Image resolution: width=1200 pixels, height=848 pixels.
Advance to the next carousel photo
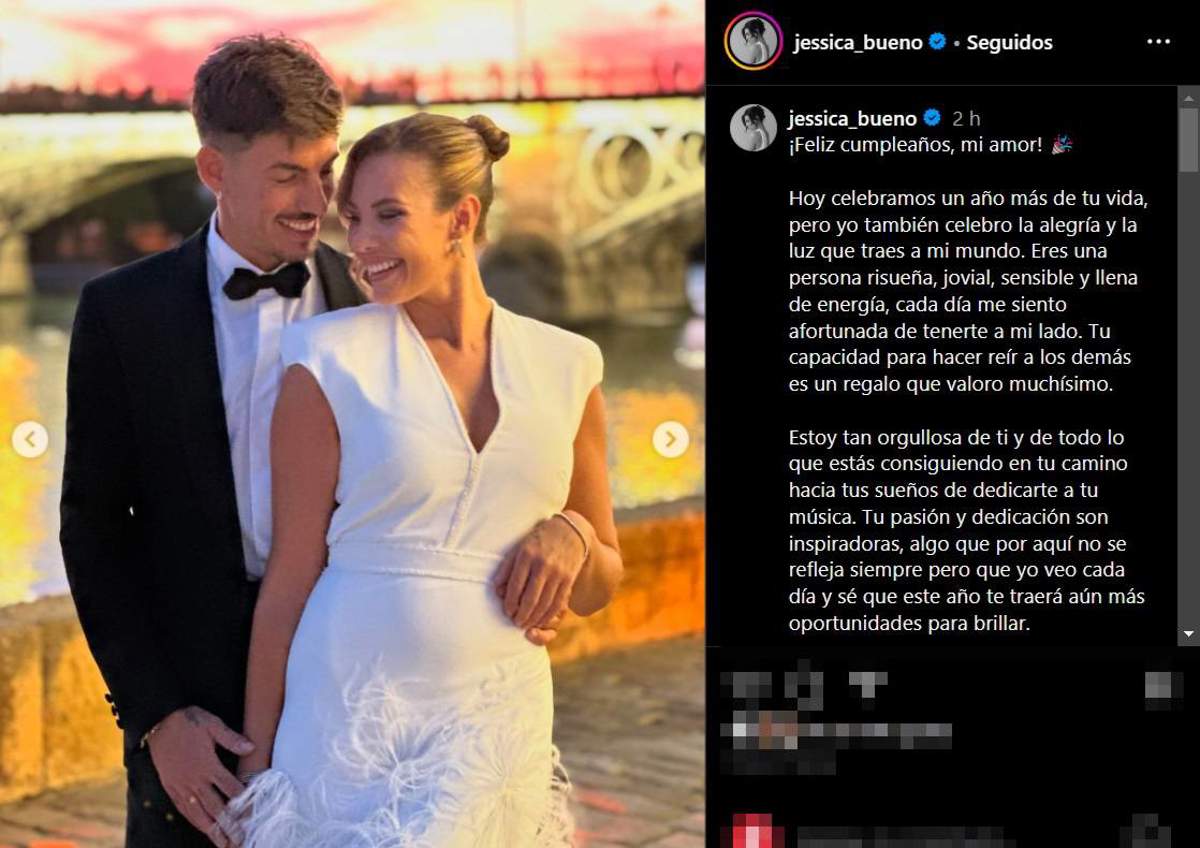[670, 439]
